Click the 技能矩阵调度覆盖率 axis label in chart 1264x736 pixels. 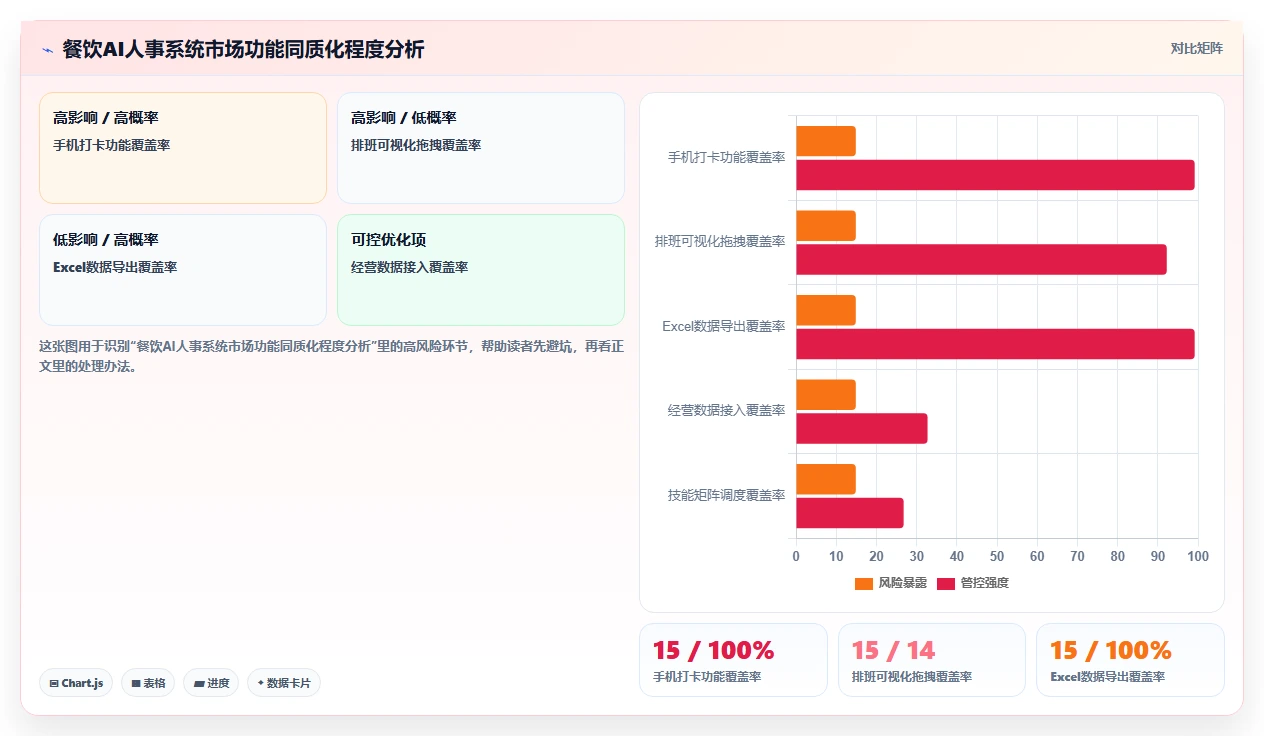point(727,495)
